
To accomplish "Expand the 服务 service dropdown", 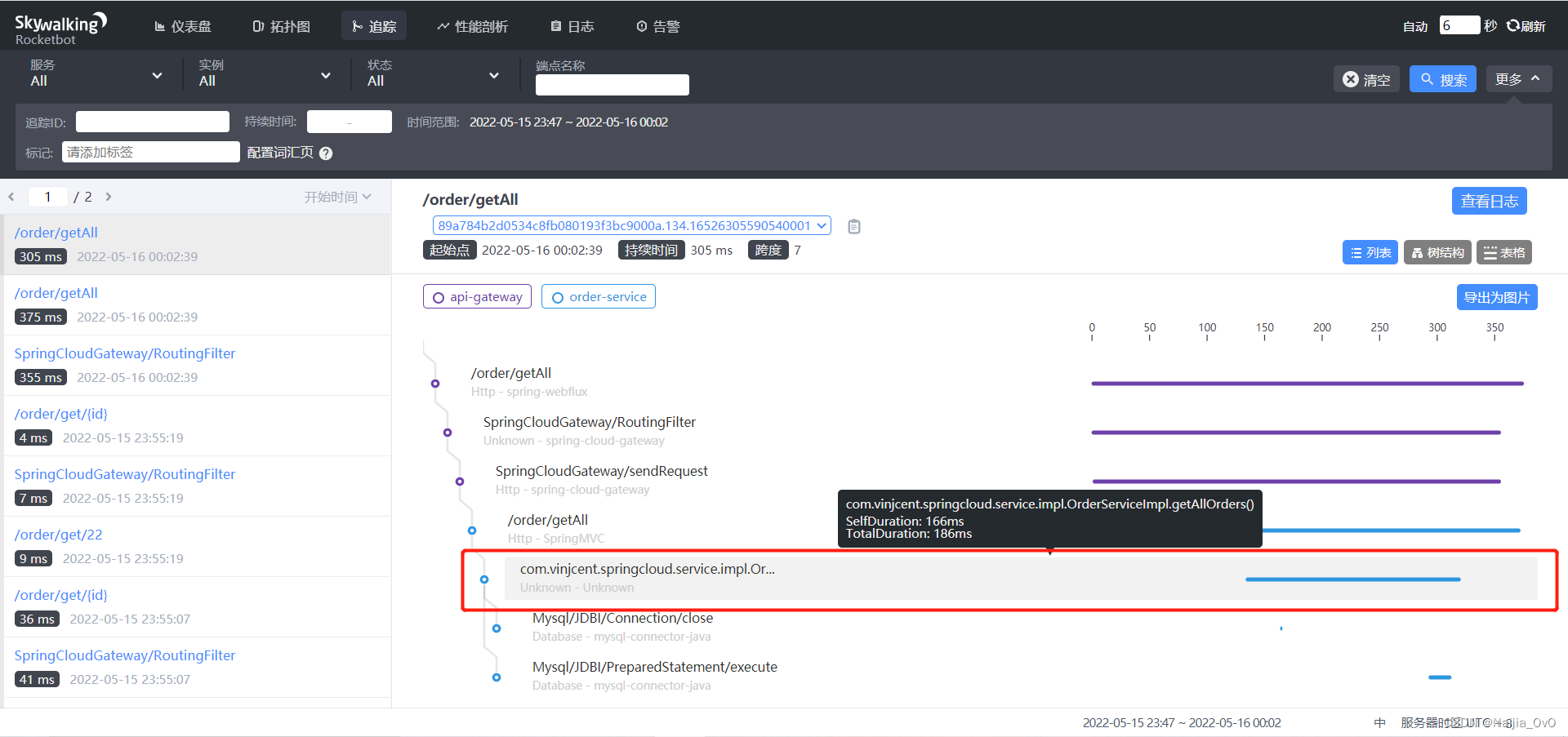I will [x=96, y=74].
